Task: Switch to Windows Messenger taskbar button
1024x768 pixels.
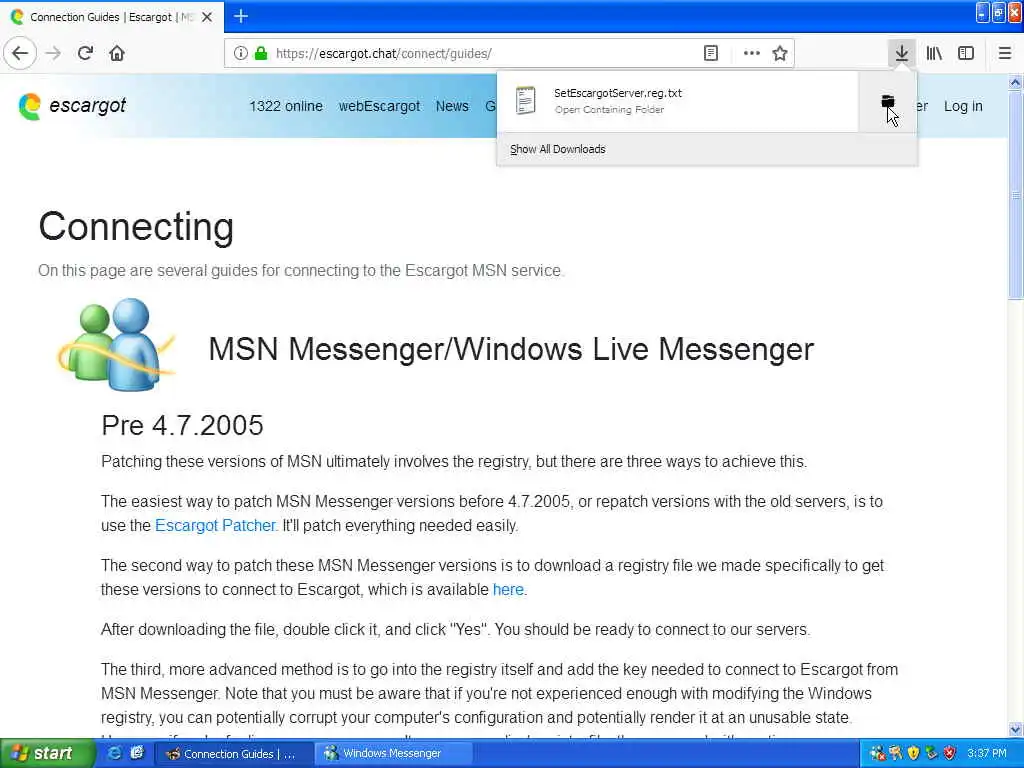Action: [394, 754]
